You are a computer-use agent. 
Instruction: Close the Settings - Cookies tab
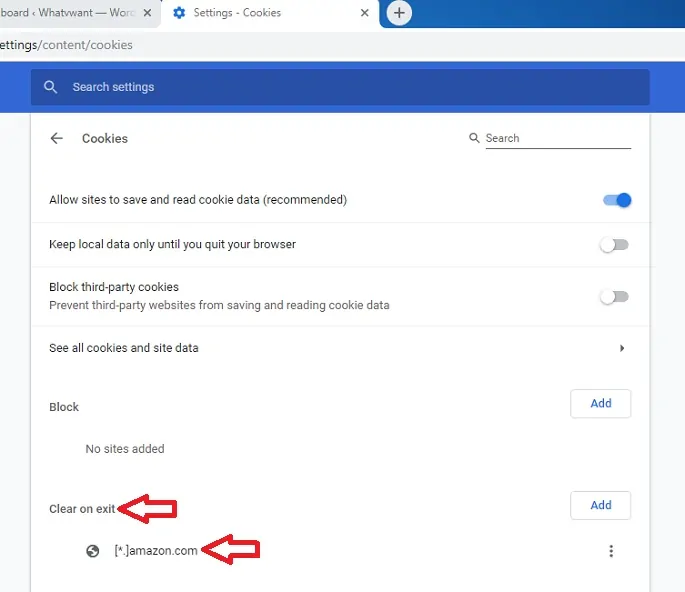tap(364, 13)
